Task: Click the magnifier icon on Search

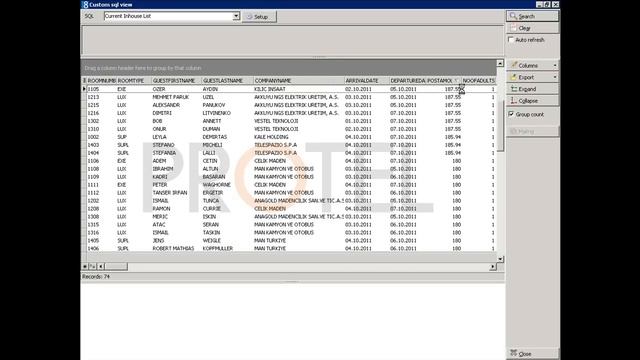Action: click(x=513, y=16)
